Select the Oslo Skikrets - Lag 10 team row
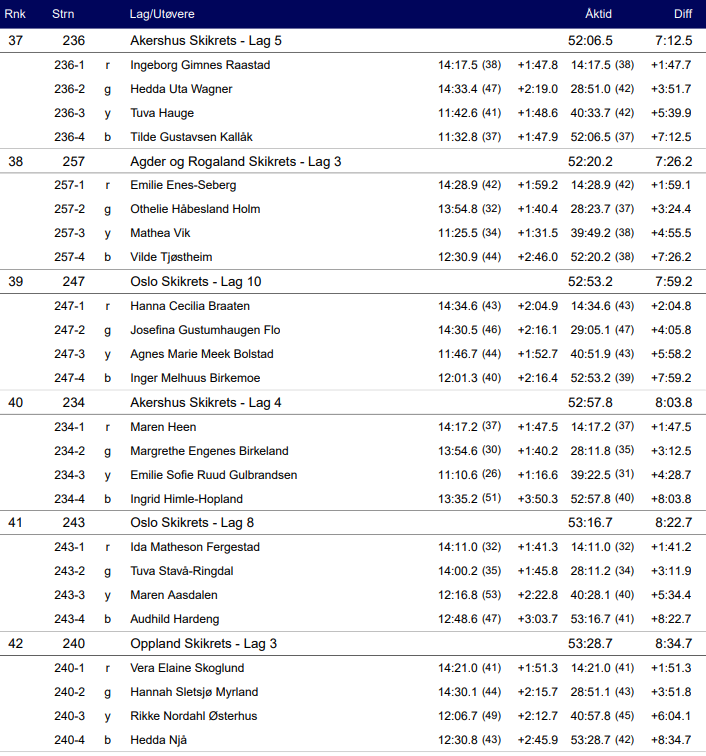The width and height of the screenshot is (706, 756). click(190, 282)
